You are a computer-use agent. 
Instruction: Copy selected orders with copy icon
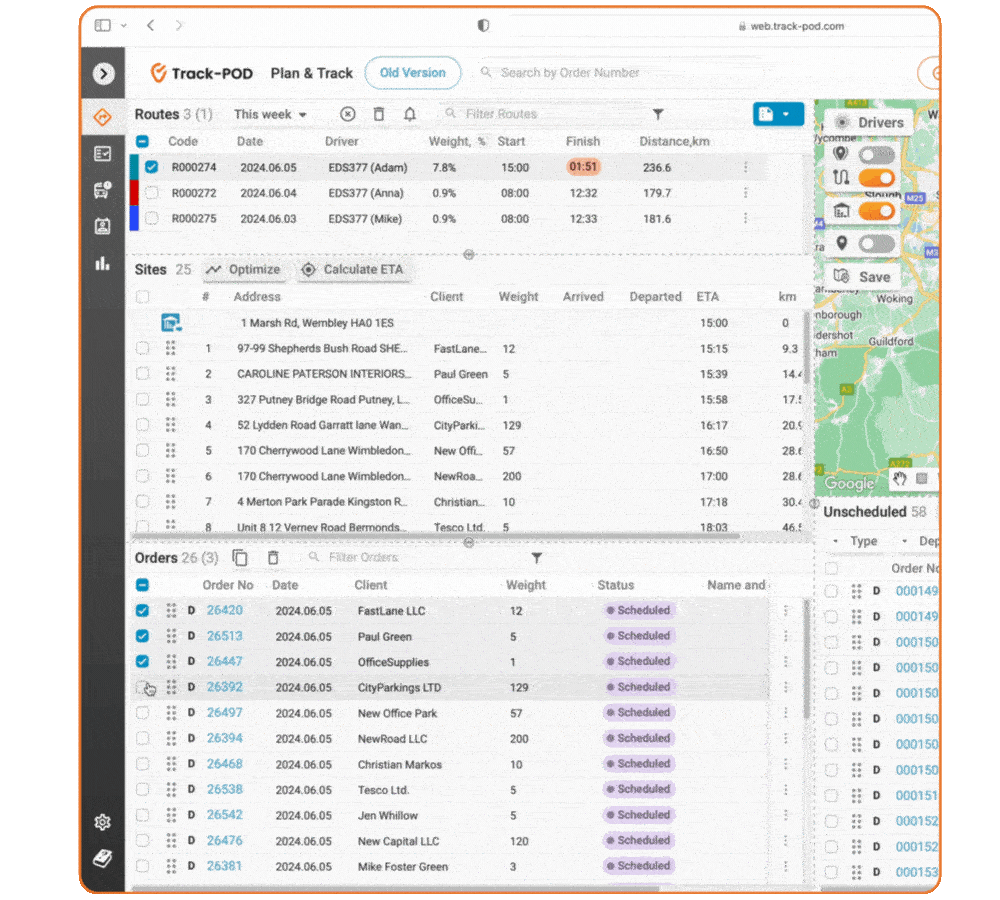pyautogui.click(x=240, y=557)
